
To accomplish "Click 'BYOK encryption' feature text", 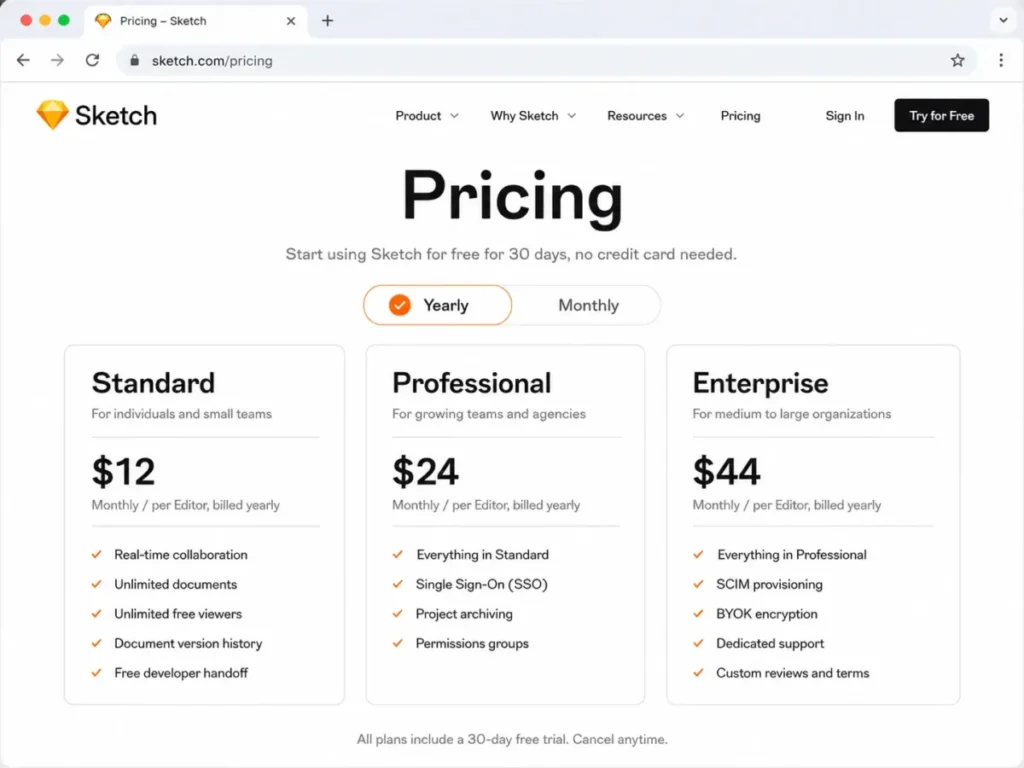I will 767,614.
